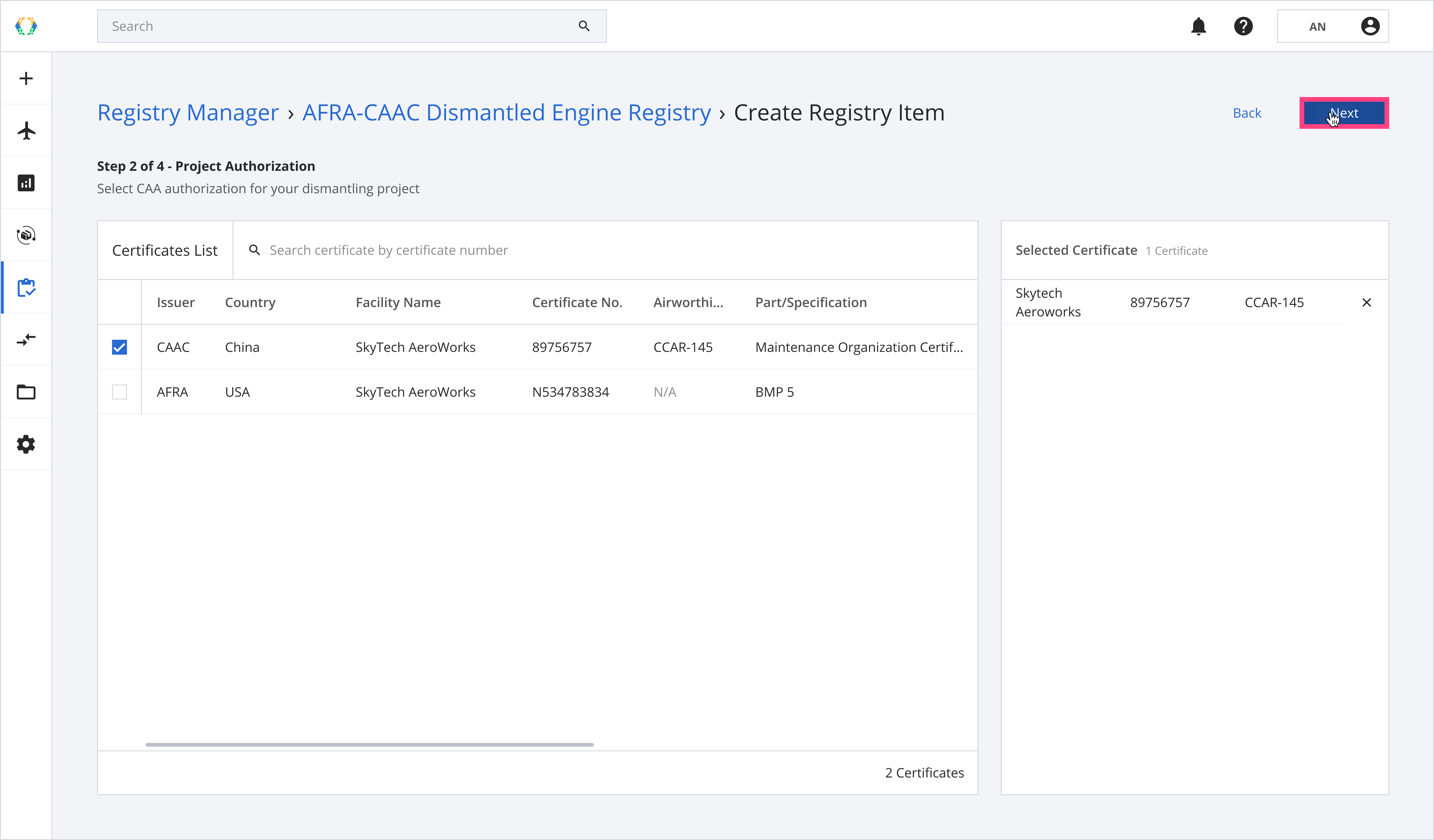Open the help question mark icon

coord(1243,26)
